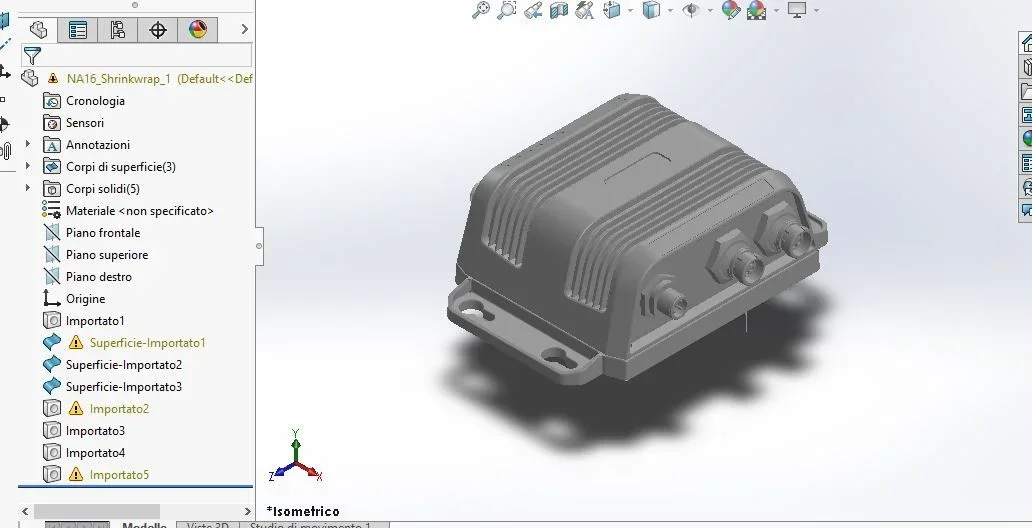This screenshot has height=528, width=1032.
Task: Activate the Section View tool
Action: click(559, 10)
